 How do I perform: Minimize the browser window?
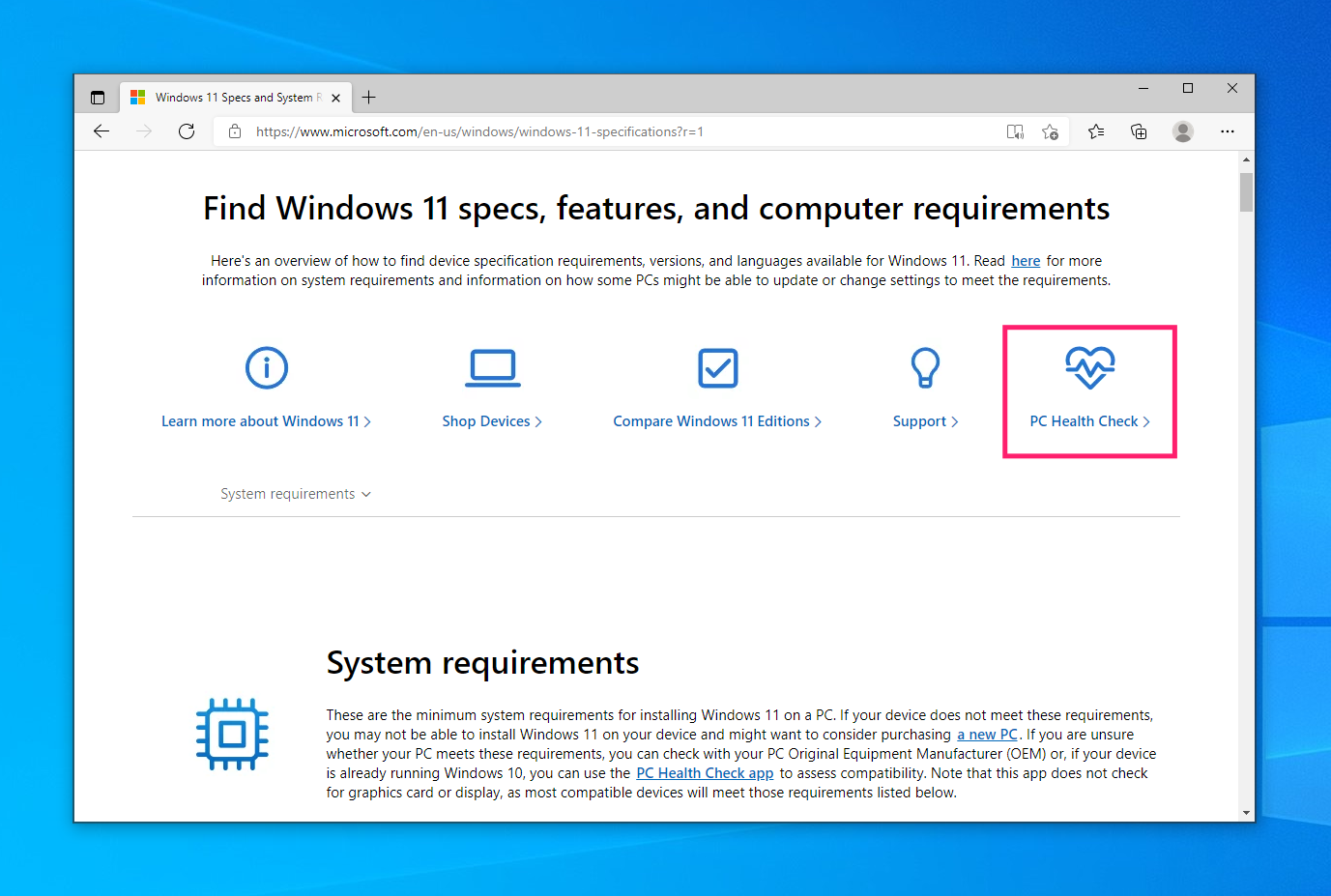click(x=1143, y=88)
